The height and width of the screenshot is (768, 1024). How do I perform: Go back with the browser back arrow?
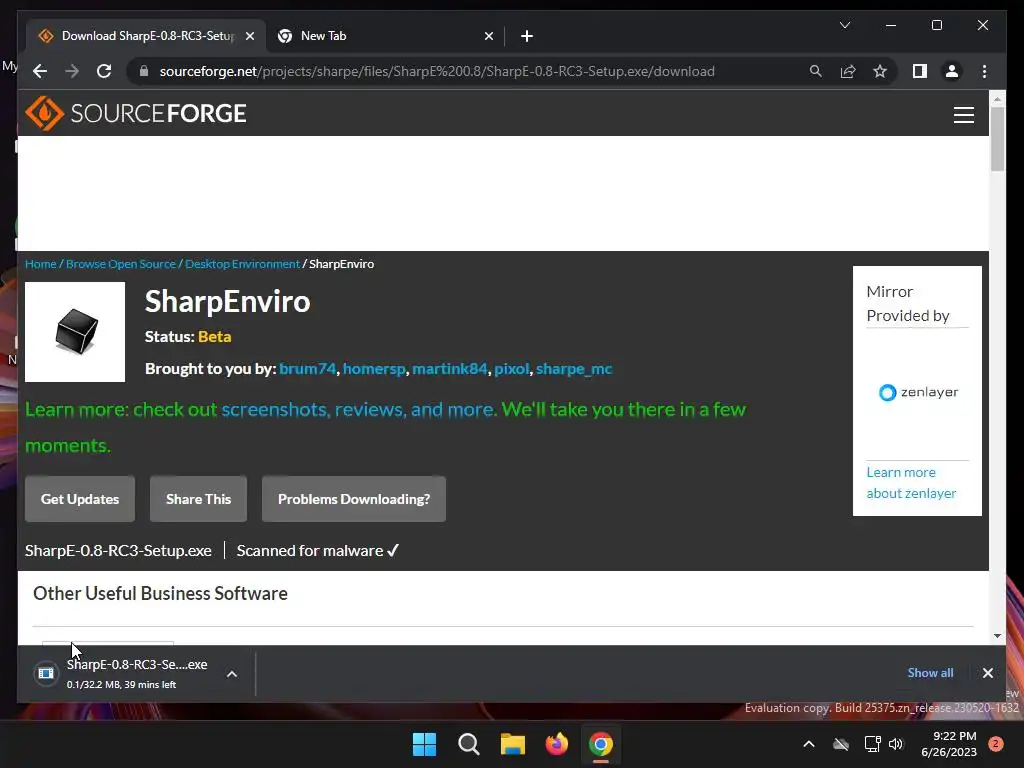40,71
